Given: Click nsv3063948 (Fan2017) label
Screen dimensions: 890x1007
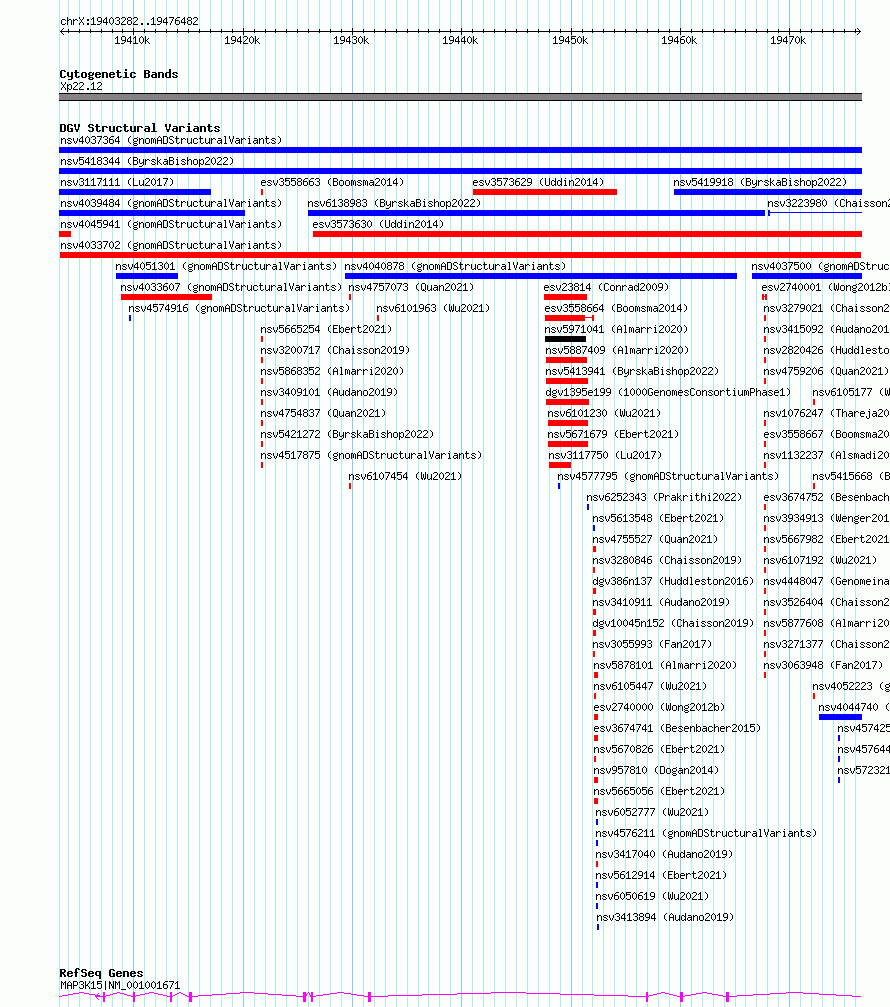Looking at the screenshot, I should click(823, 665).
